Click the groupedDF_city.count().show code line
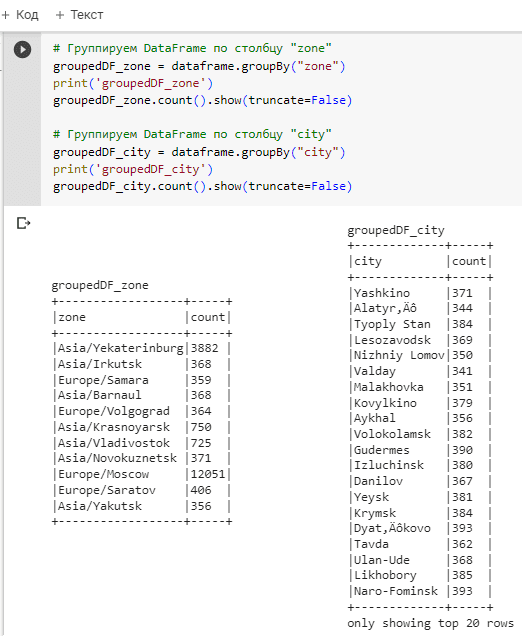This screenshot has height=636, width=522. pos(202,186)
